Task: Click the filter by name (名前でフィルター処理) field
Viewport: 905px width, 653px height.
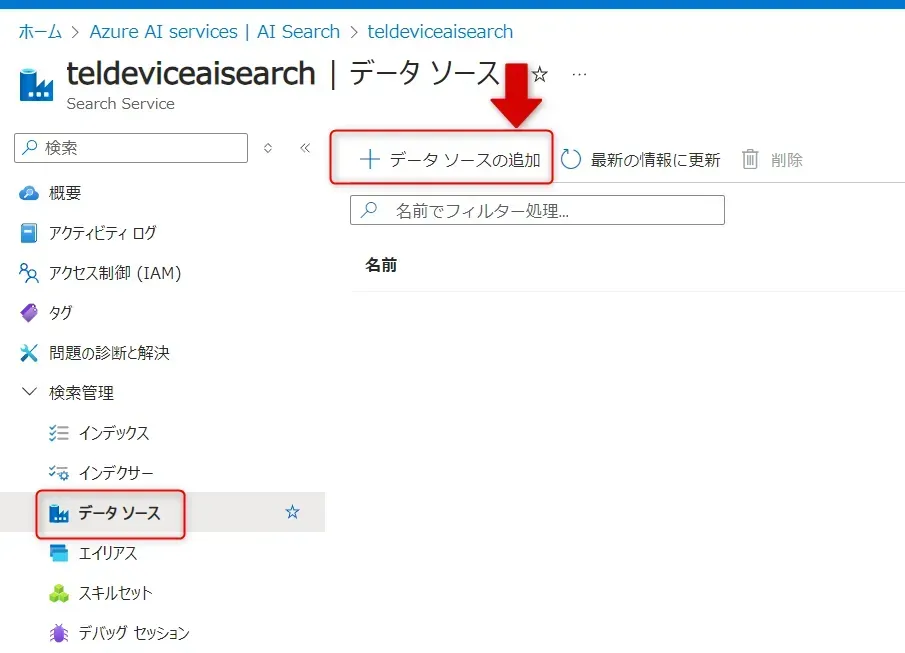Action: tap(537, 211)
